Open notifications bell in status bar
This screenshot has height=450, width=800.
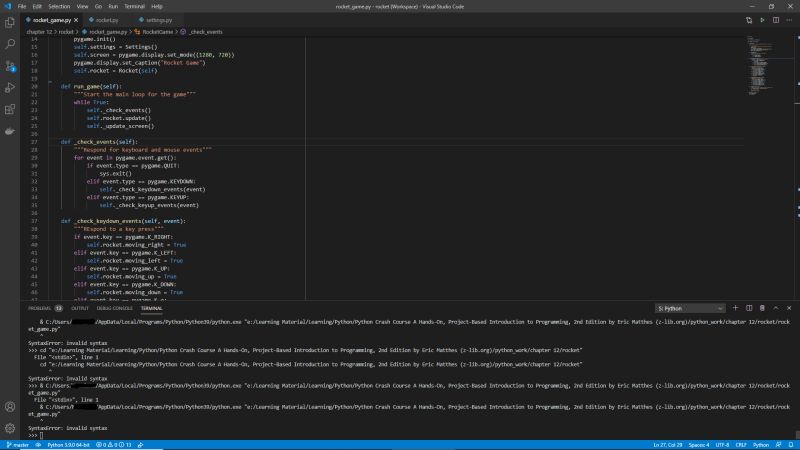pos(791,445)
